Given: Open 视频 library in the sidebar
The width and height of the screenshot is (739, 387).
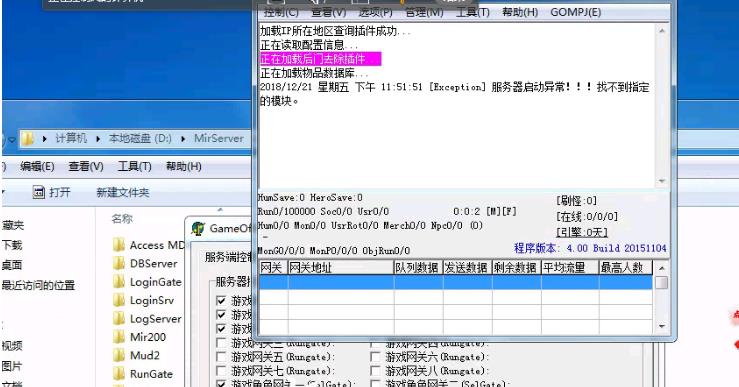Looking at the screenshot, I should pyautogui.click(x=12, y=346).
